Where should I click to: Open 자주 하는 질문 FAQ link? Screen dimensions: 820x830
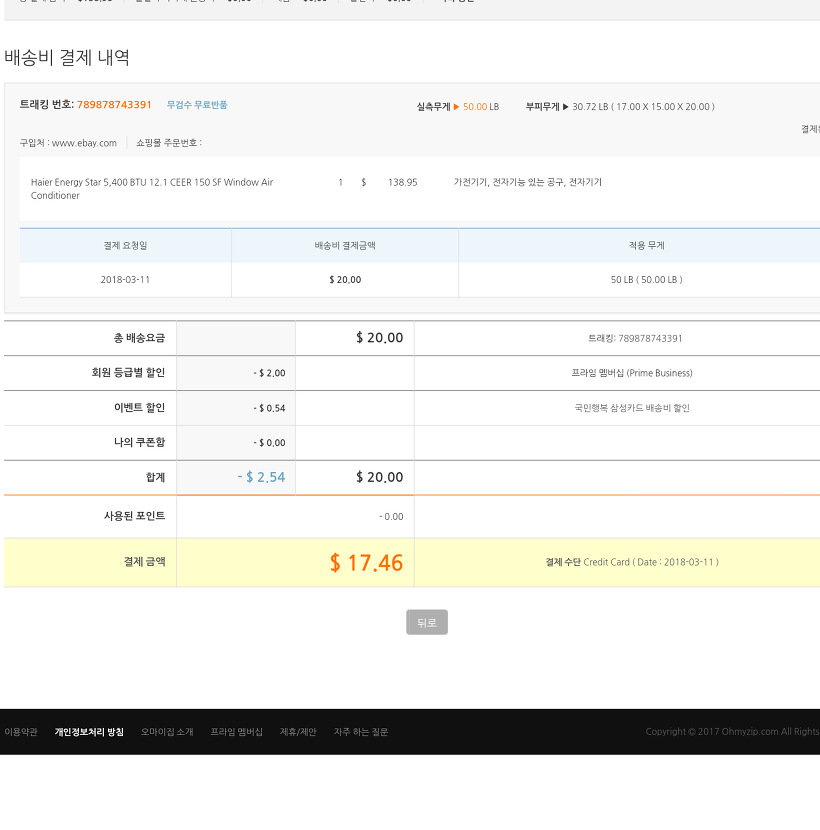[x=361, y=732]
